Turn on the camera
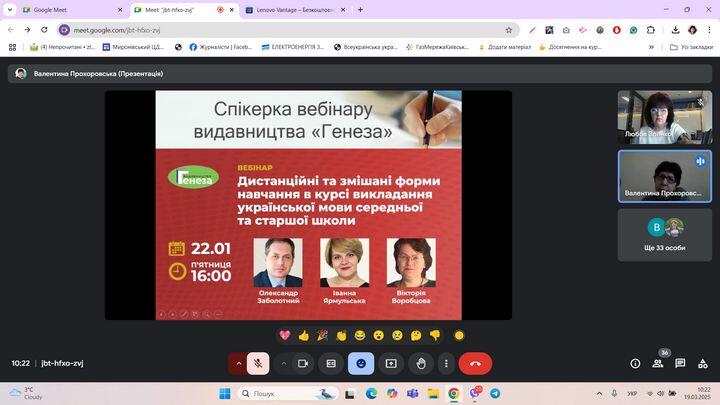This screenshot has height=405, width=720. coord(303,363)
